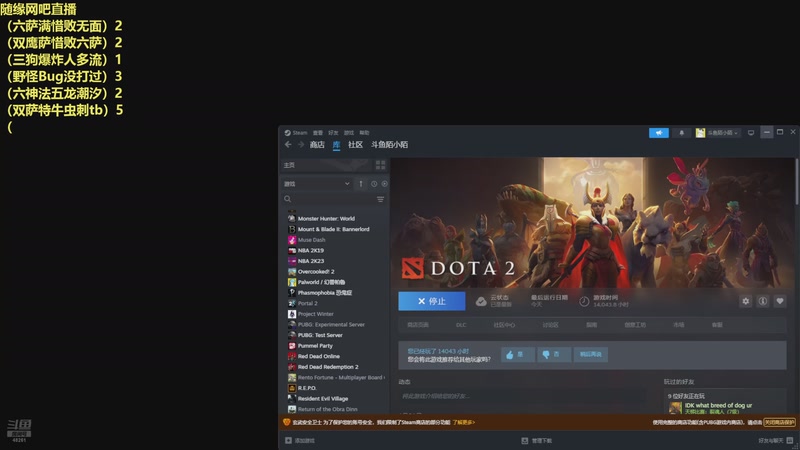Open the Steam menu
Viewport: 800px width, 450px height.
pos(300,133)
